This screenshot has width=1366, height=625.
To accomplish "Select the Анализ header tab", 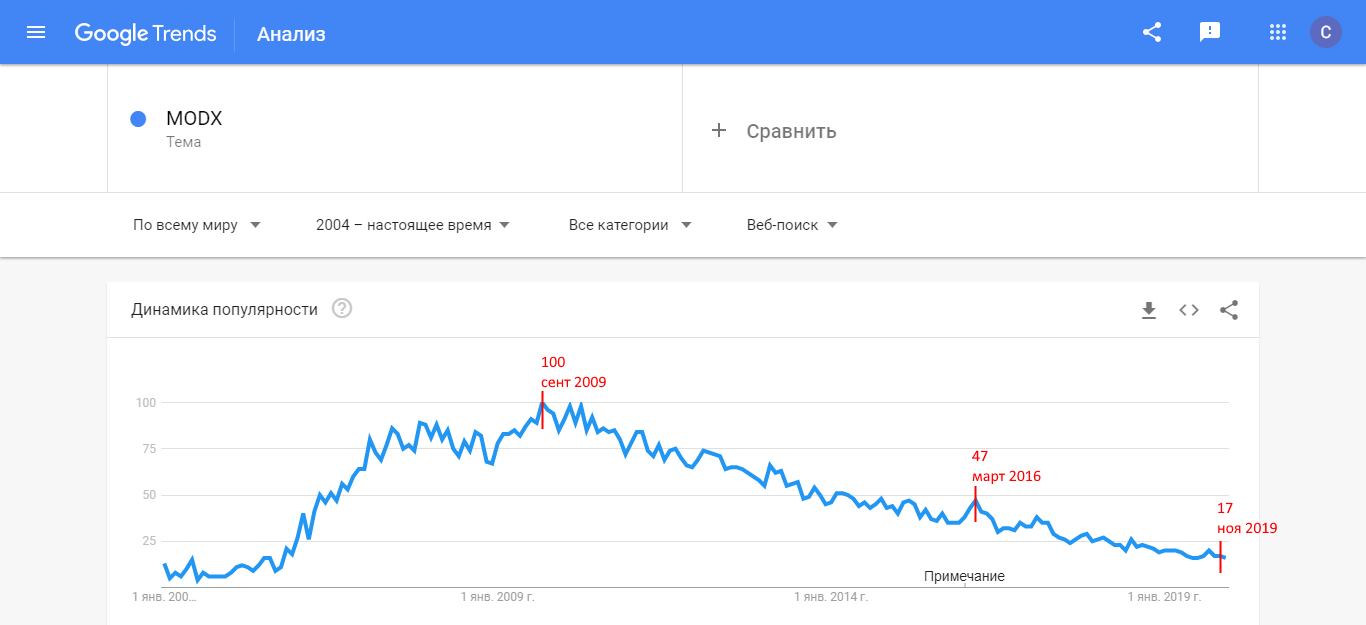I will 291,34.
